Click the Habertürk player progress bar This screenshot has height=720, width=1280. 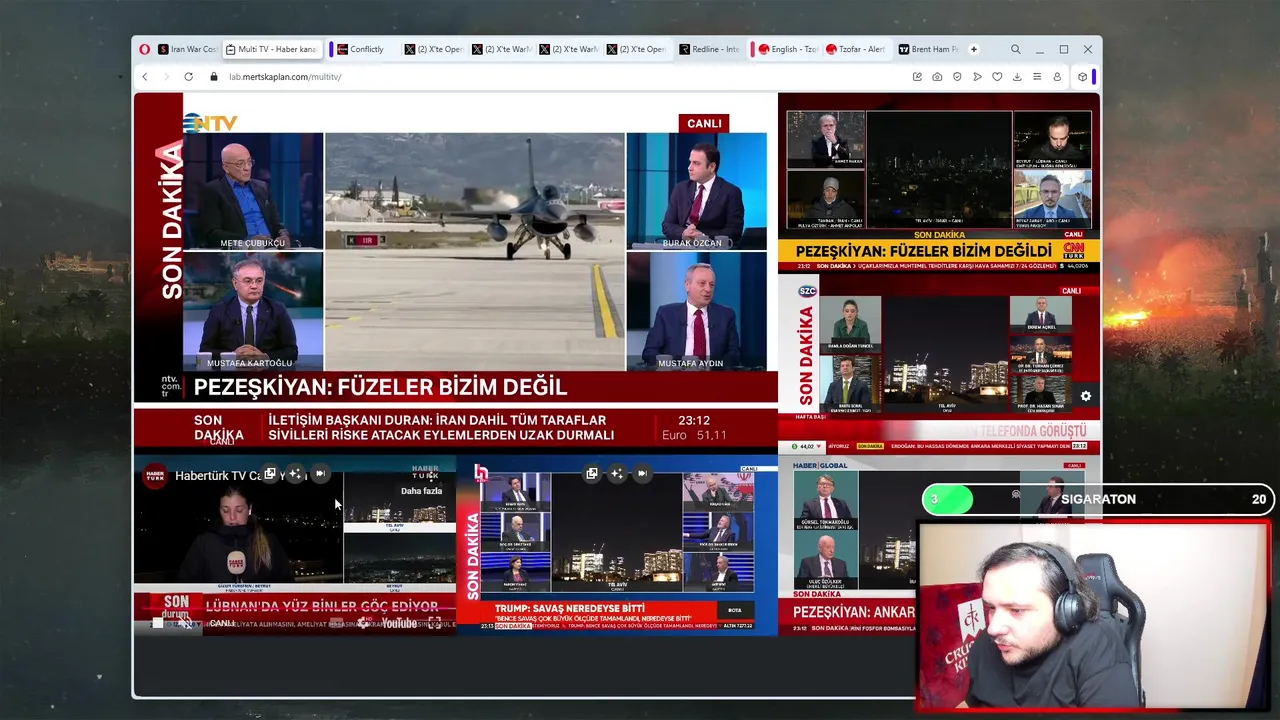coord(295,610)
